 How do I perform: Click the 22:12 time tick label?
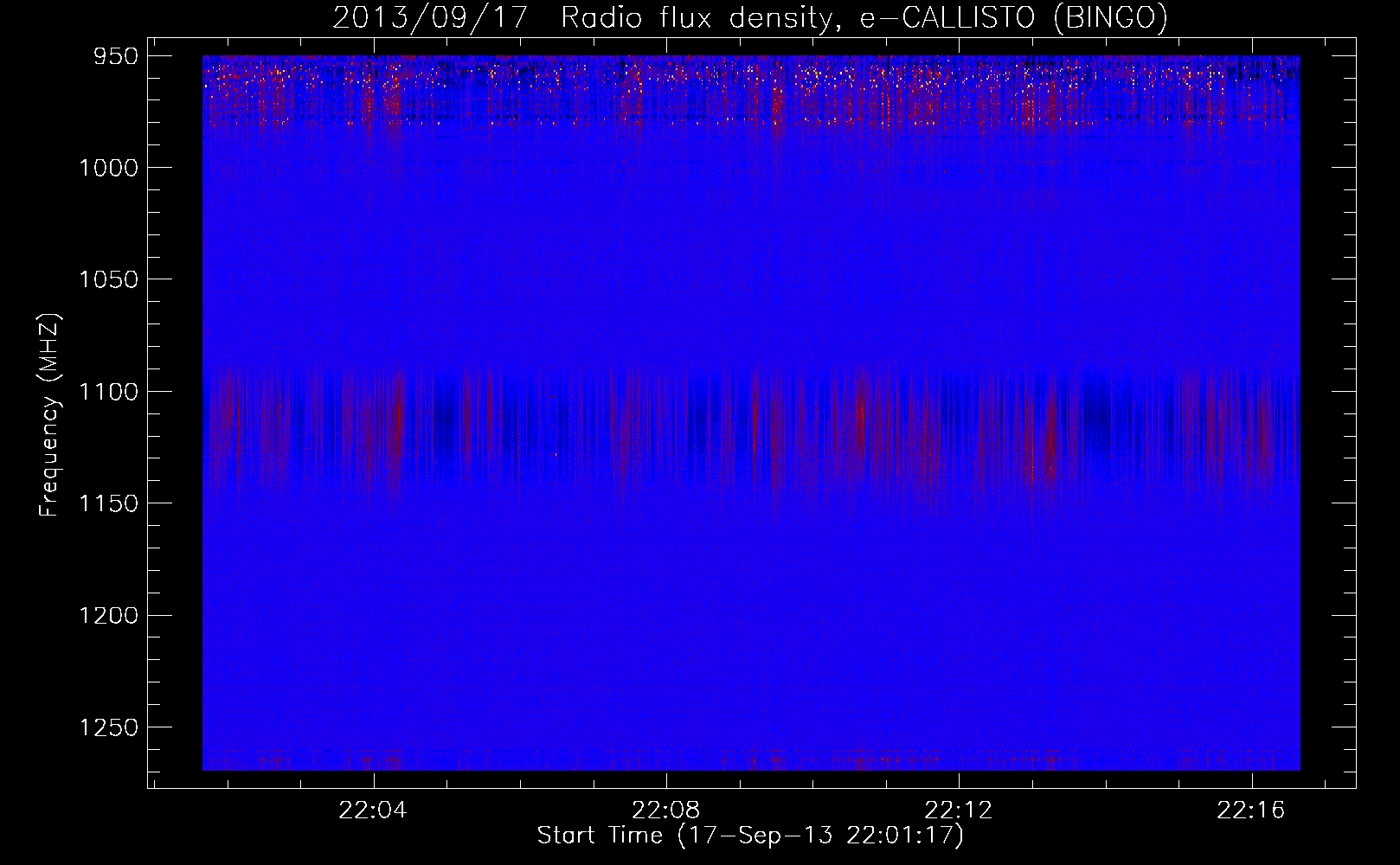pos(959,811)
